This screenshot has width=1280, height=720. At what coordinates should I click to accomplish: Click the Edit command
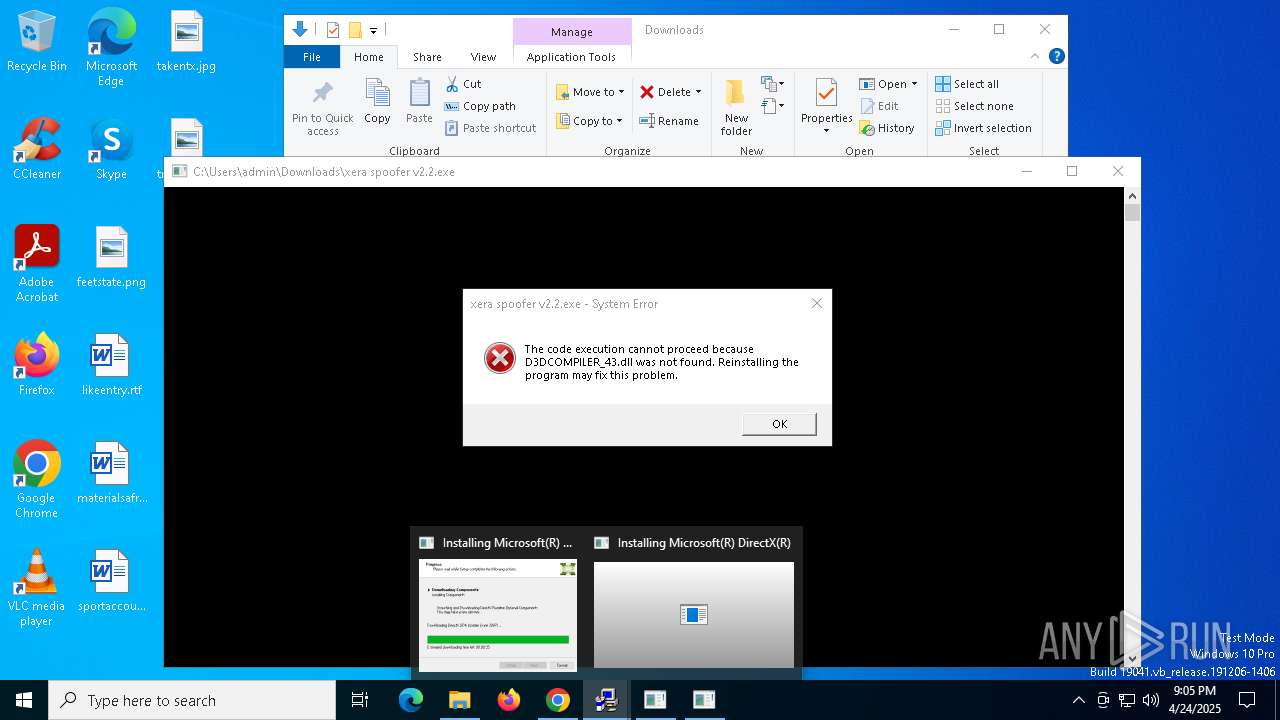878,106
